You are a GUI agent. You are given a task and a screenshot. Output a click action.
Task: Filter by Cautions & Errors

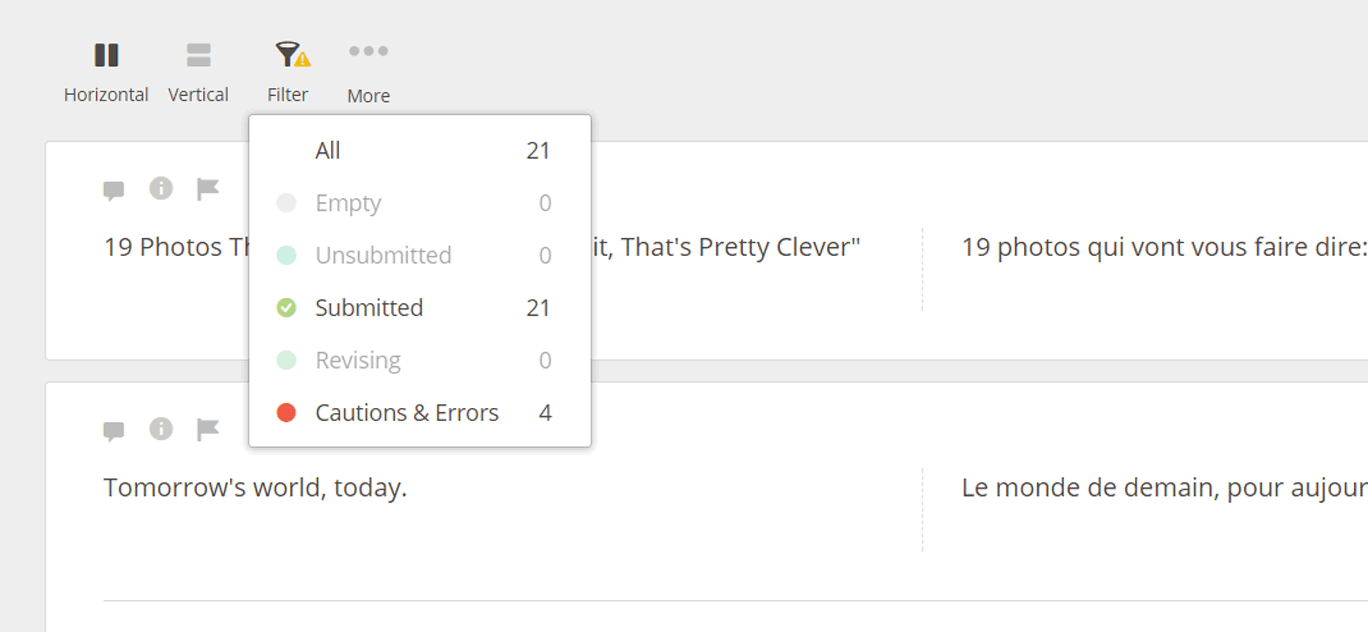[x=406, y=413]
